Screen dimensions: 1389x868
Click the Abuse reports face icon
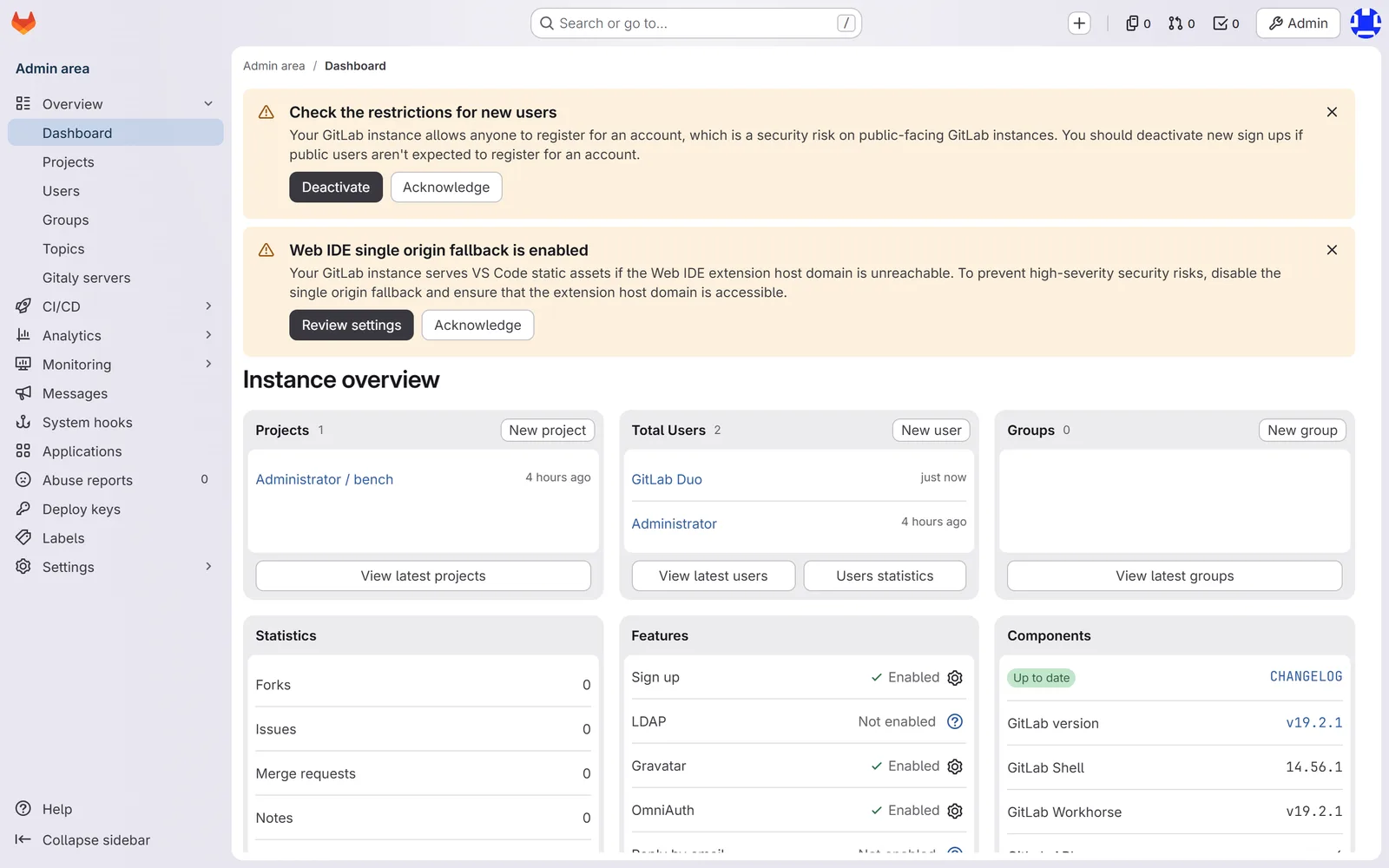[23, 480]
